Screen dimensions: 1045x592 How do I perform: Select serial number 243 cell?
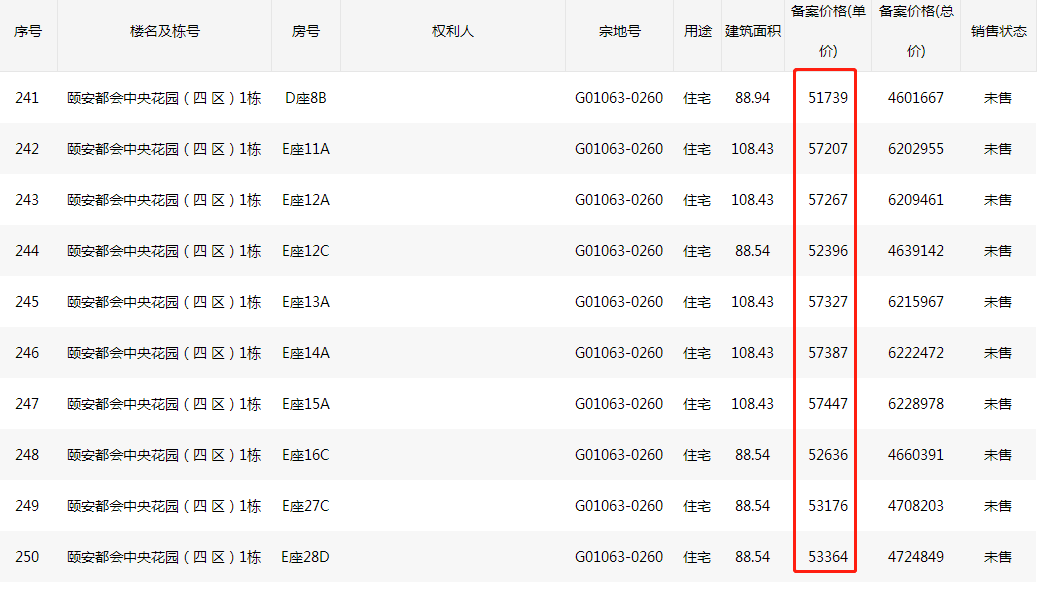[x=27, y=200]
